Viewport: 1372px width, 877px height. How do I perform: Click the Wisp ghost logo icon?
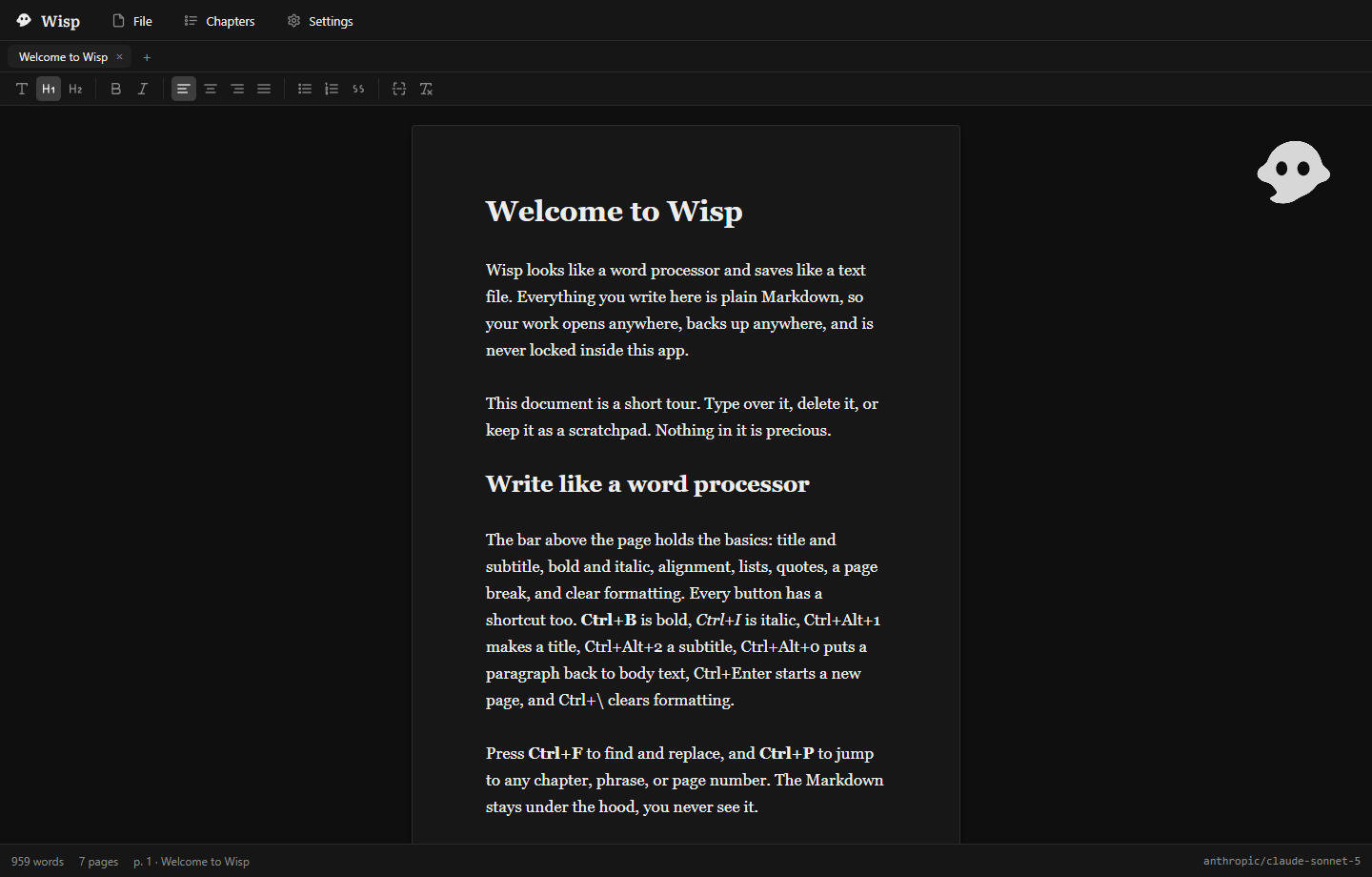point(24,20)
